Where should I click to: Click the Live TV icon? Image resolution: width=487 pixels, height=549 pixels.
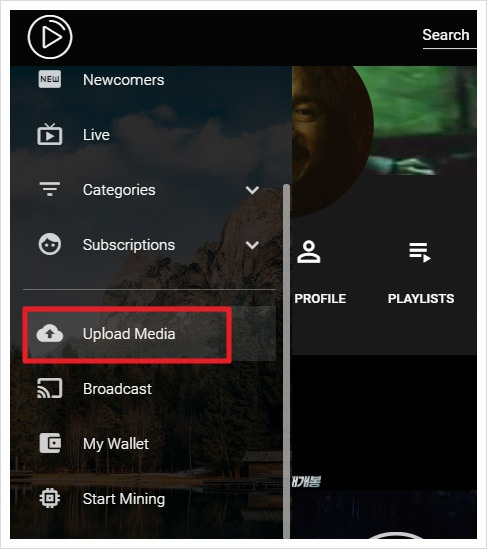[50, 134]
